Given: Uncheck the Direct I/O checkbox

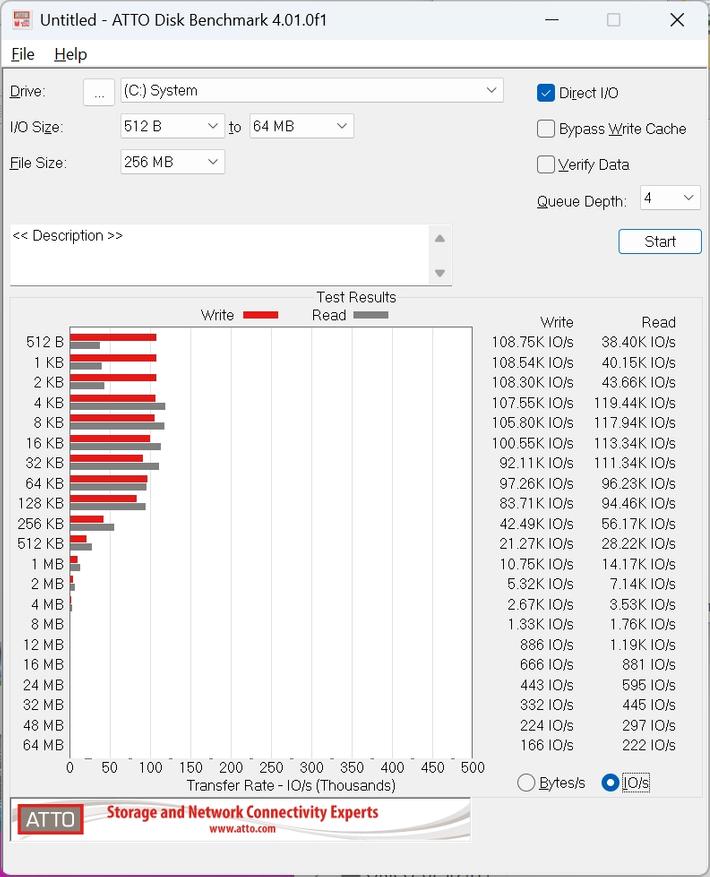Looking at the screenshot, I should pyautogui.click(x=546, y=93).
